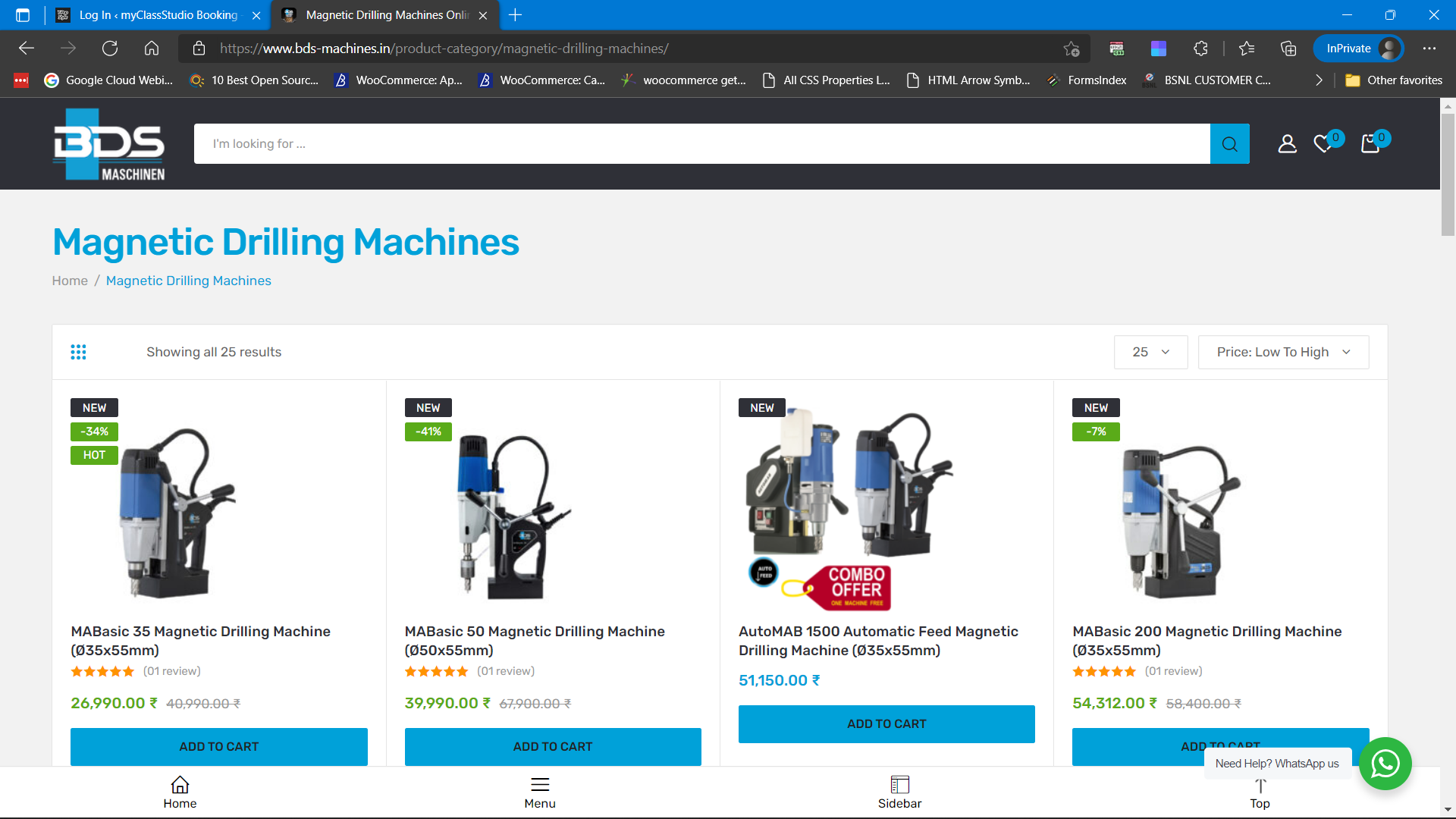Open MABasic 50 Magnetic Drilling Machine title
This screenshot has width=1456, height=819.
[x=535, y=641]
